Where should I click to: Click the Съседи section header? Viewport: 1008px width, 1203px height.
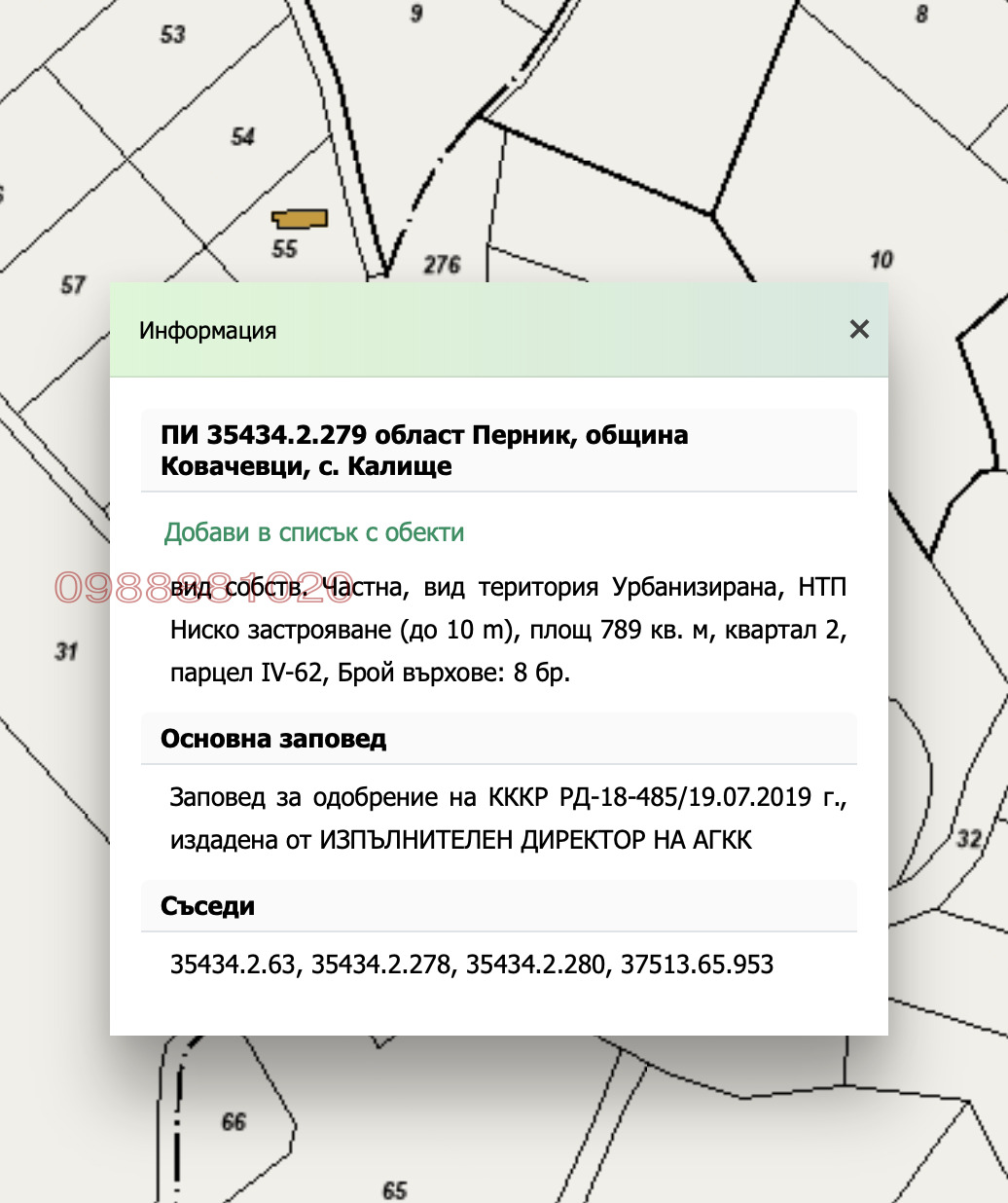pyautogui.click(x=207, y=906)
